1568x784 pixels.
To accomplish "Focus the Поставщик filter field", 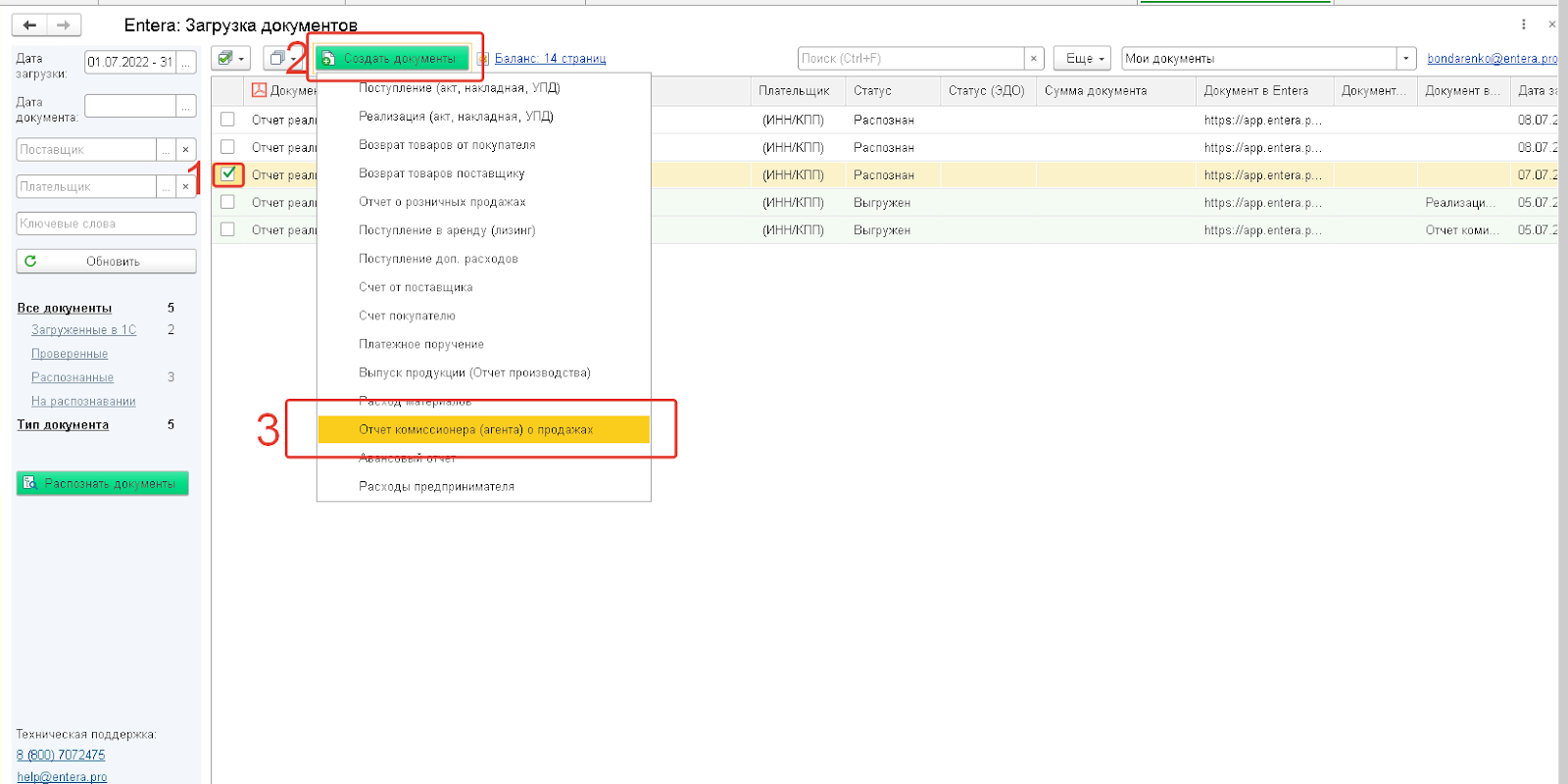I will tap(86, 150).
